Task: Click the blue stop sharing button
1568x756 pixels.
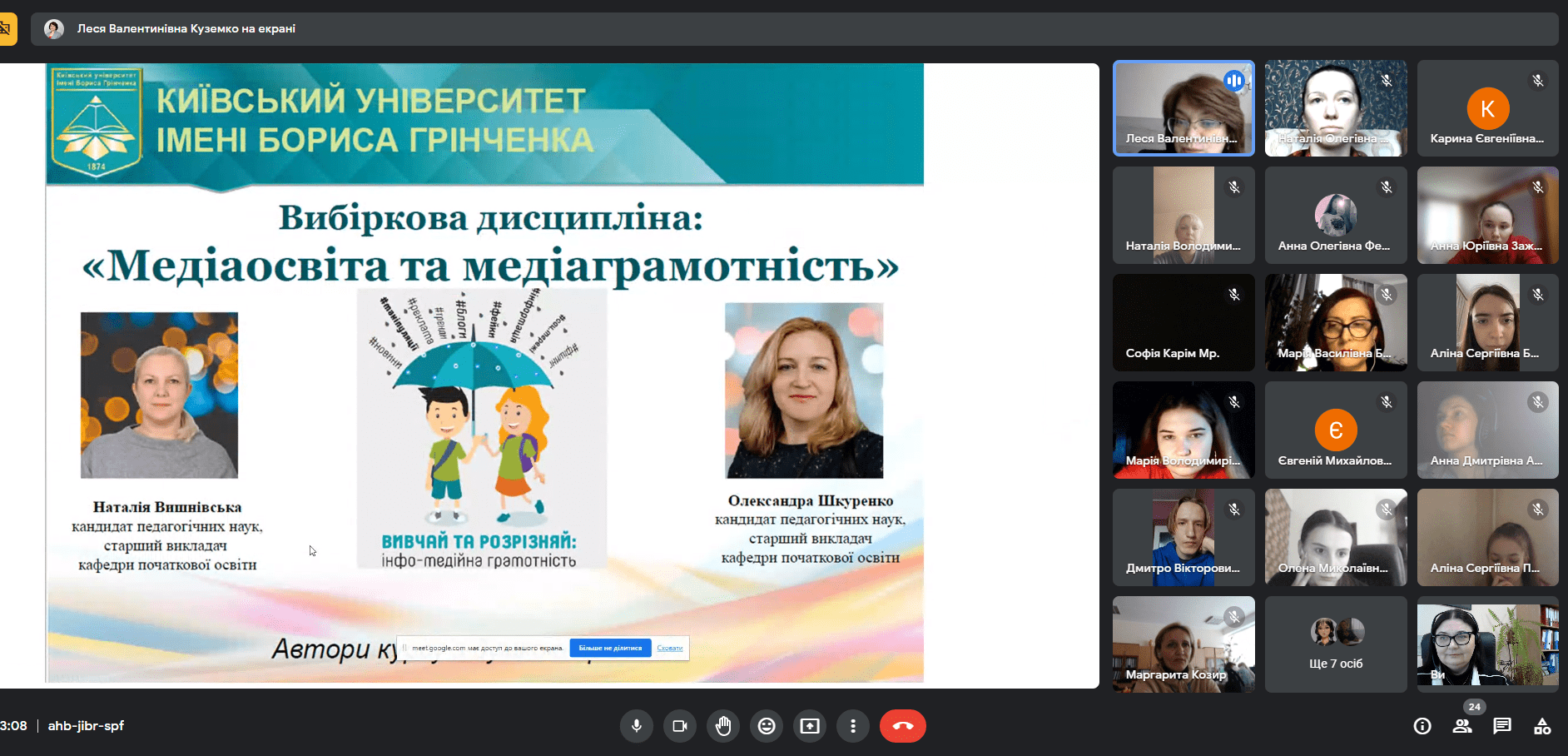Action: (x=610, y=648)
